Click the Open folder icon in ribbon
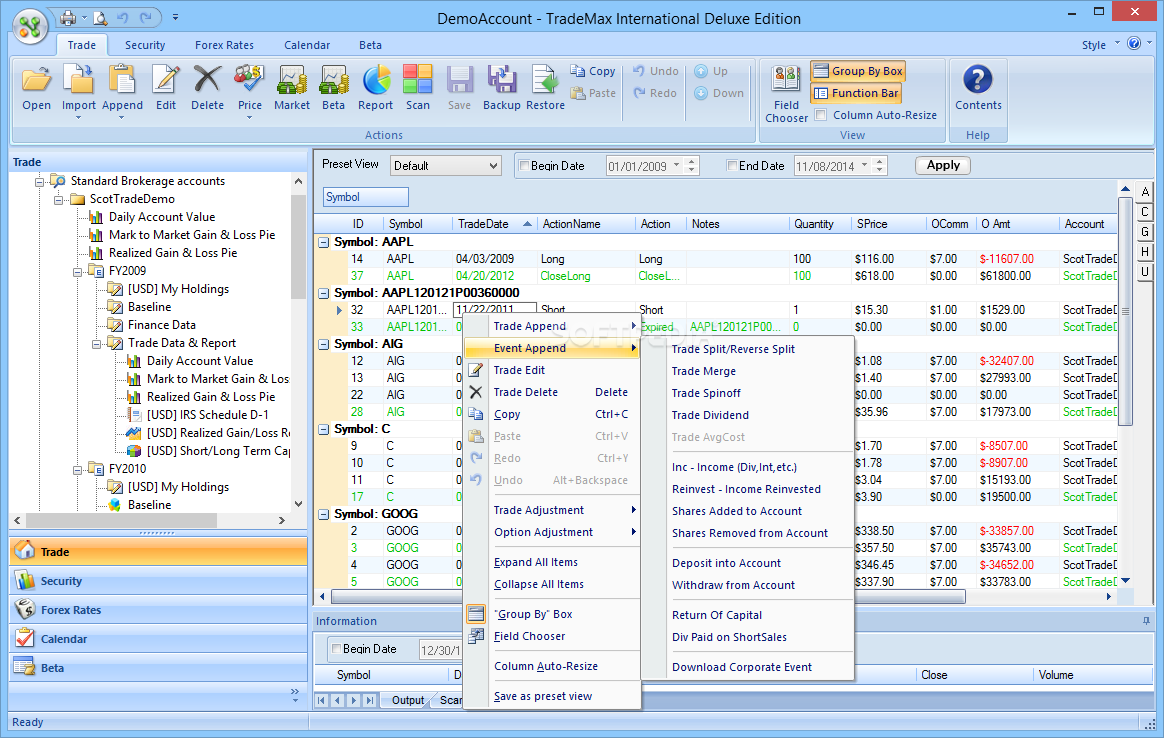Viewport: 1164px width, 738px height. click(x=36, y=79)
